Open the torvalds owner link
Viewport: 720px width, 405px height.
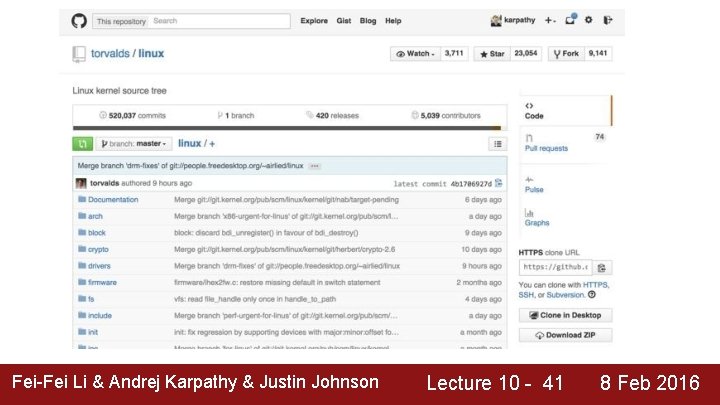tap(110, 53)
